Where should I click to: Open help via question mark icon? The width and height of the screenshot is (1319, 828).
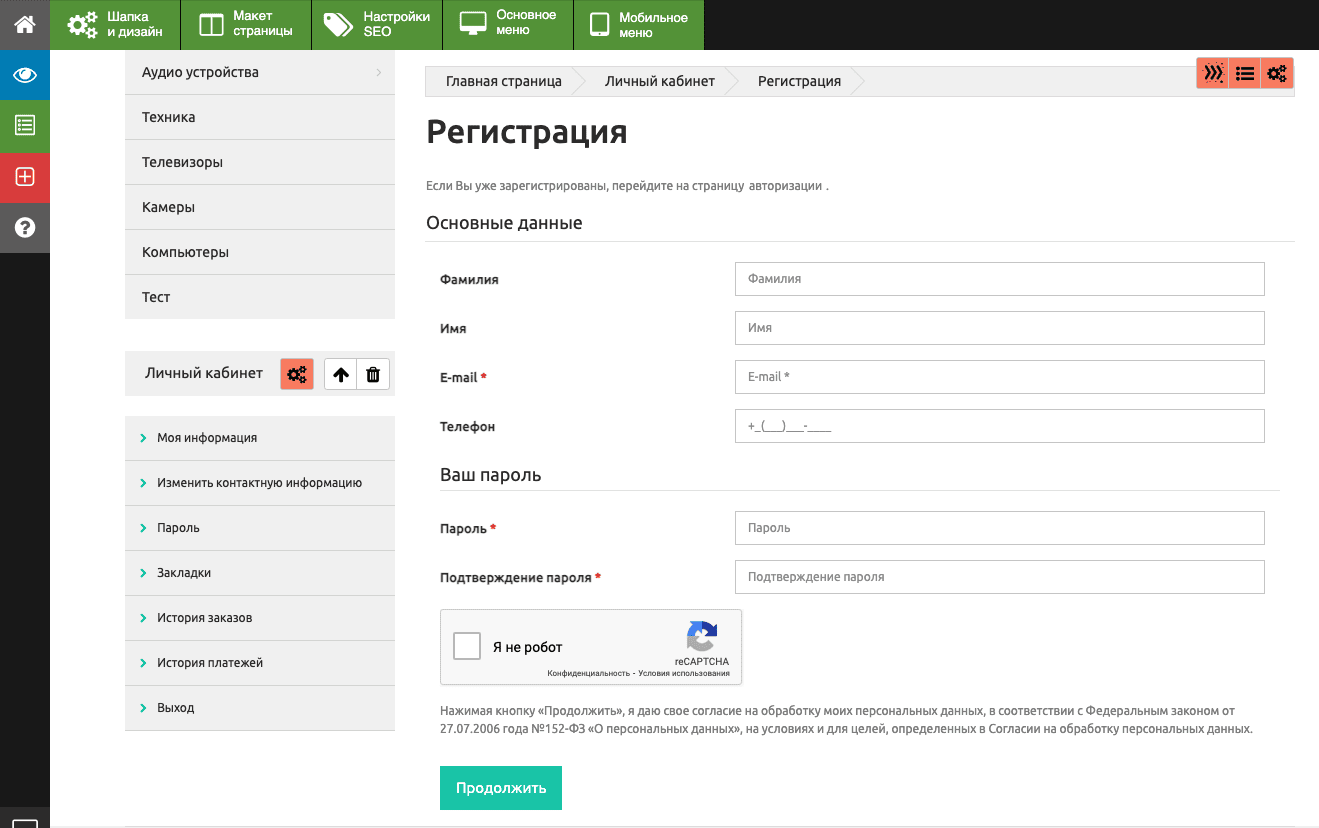(25, 227)
